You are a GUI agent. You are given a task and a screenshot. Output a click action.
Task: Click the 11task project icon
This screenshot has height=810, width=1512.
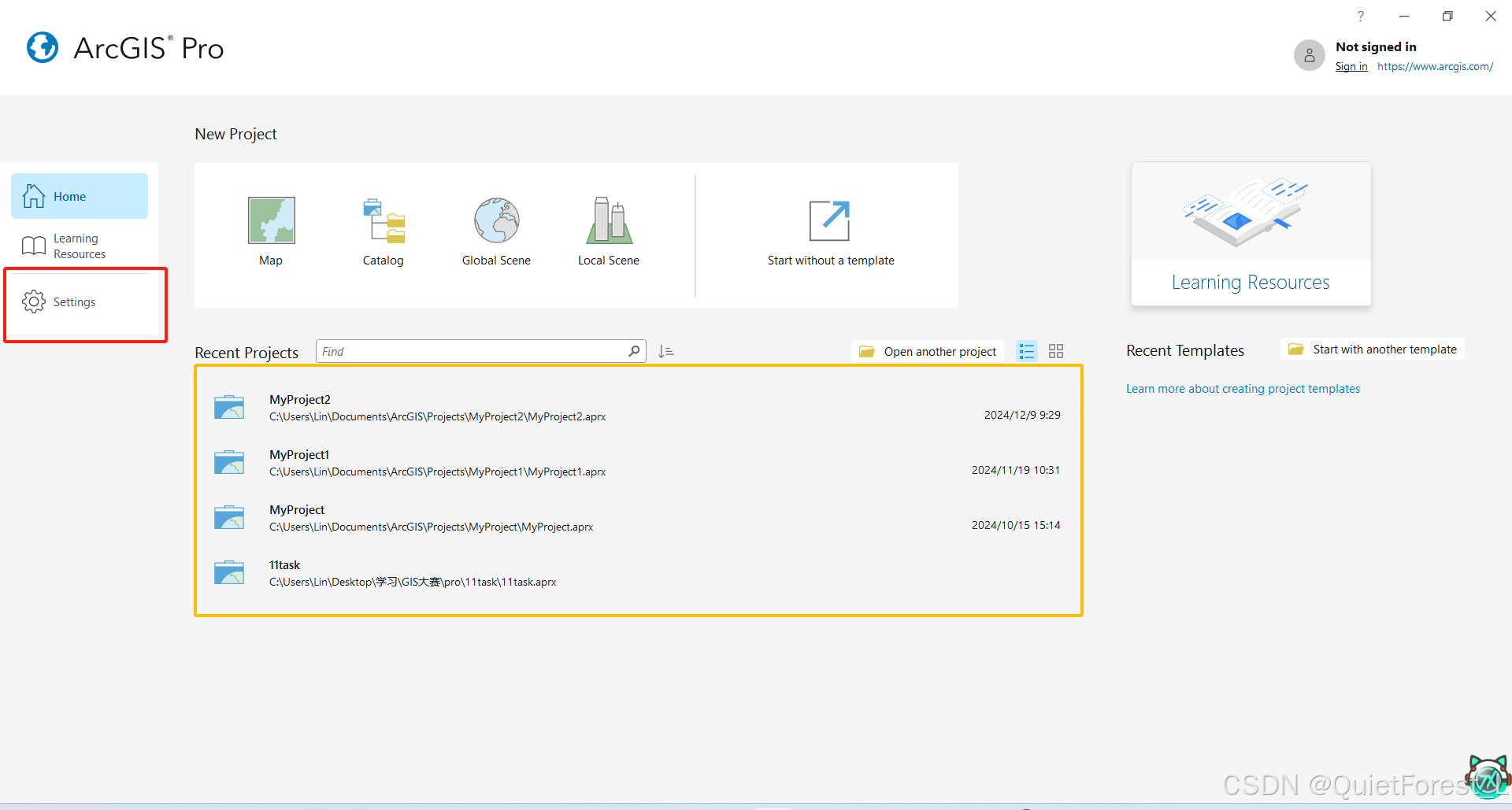coord(229,572)
